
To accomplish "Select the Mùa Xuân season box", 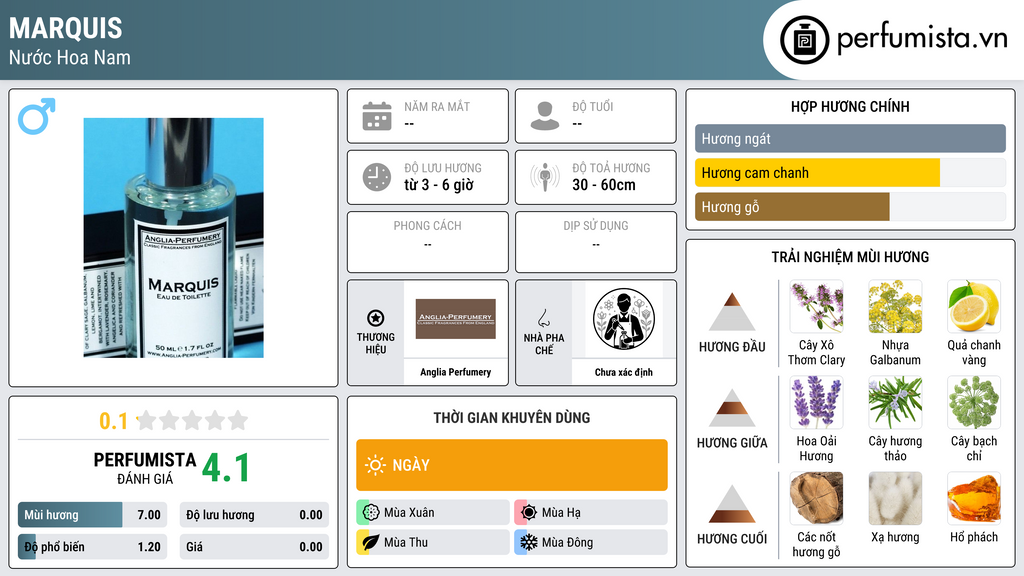I will [433, 513].
